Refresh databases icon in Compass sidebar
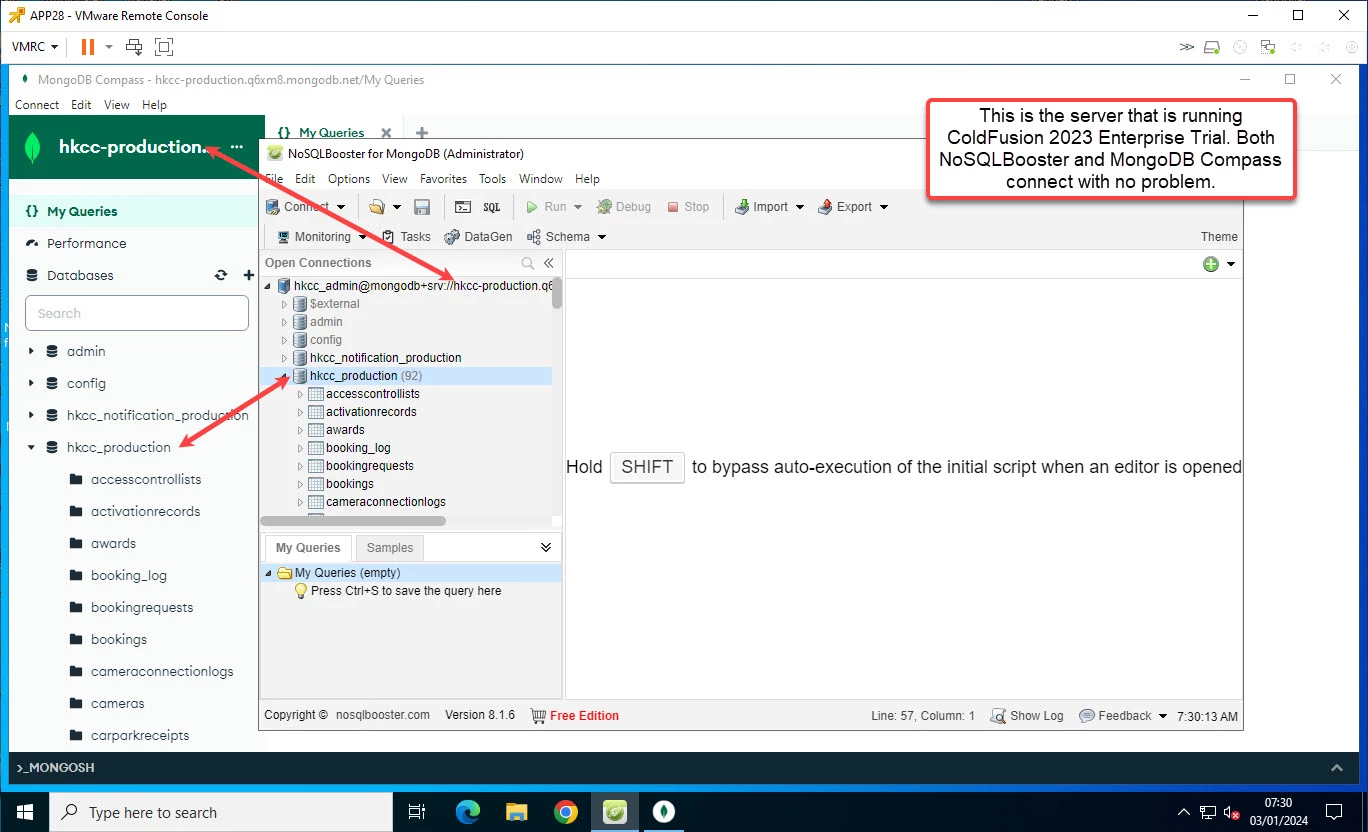Screen dimensions: 1368x832 (221, 275)
